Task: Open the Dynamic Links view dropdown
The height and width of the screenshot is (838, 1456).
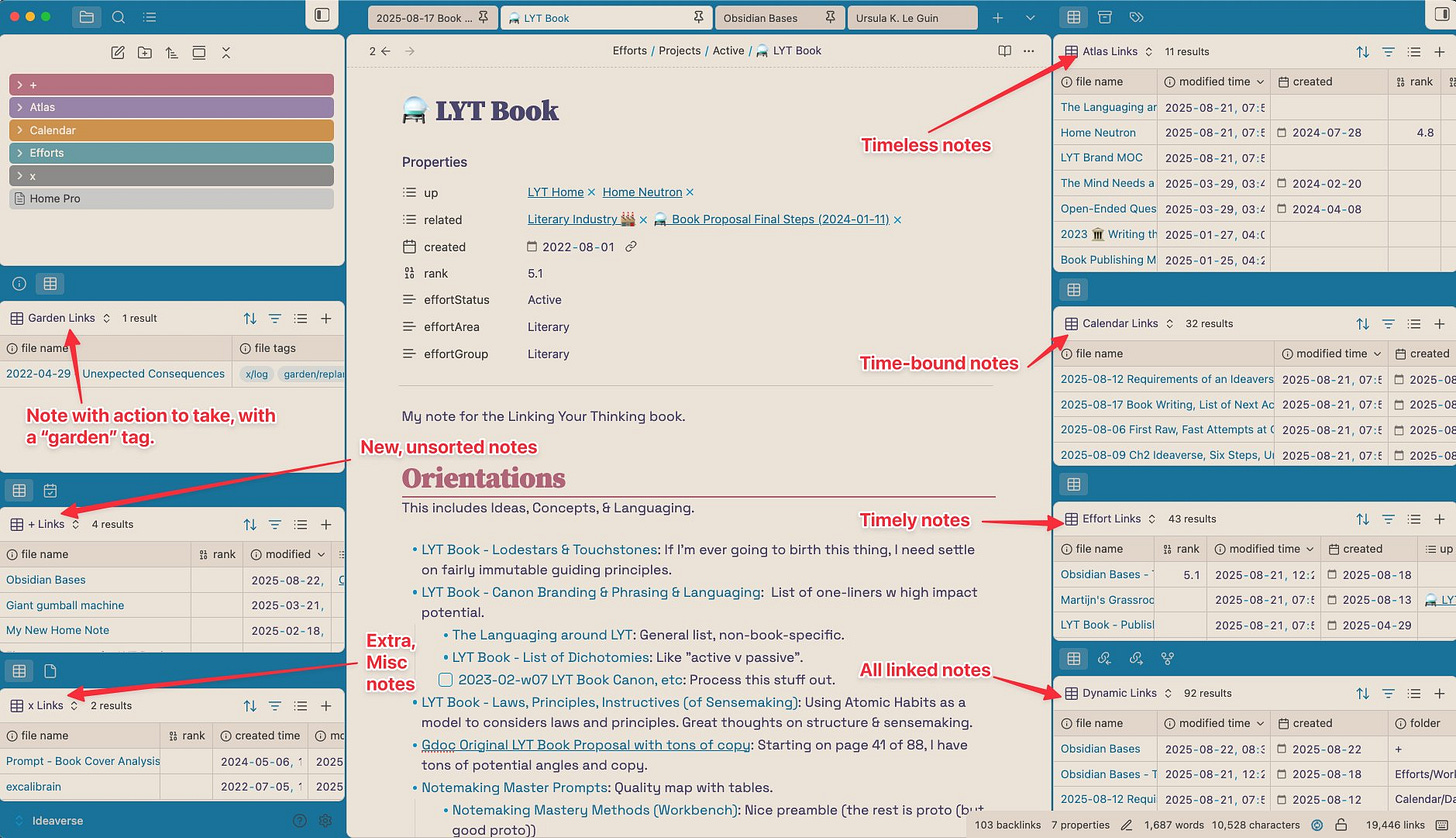Action: tap(1119, 693)
